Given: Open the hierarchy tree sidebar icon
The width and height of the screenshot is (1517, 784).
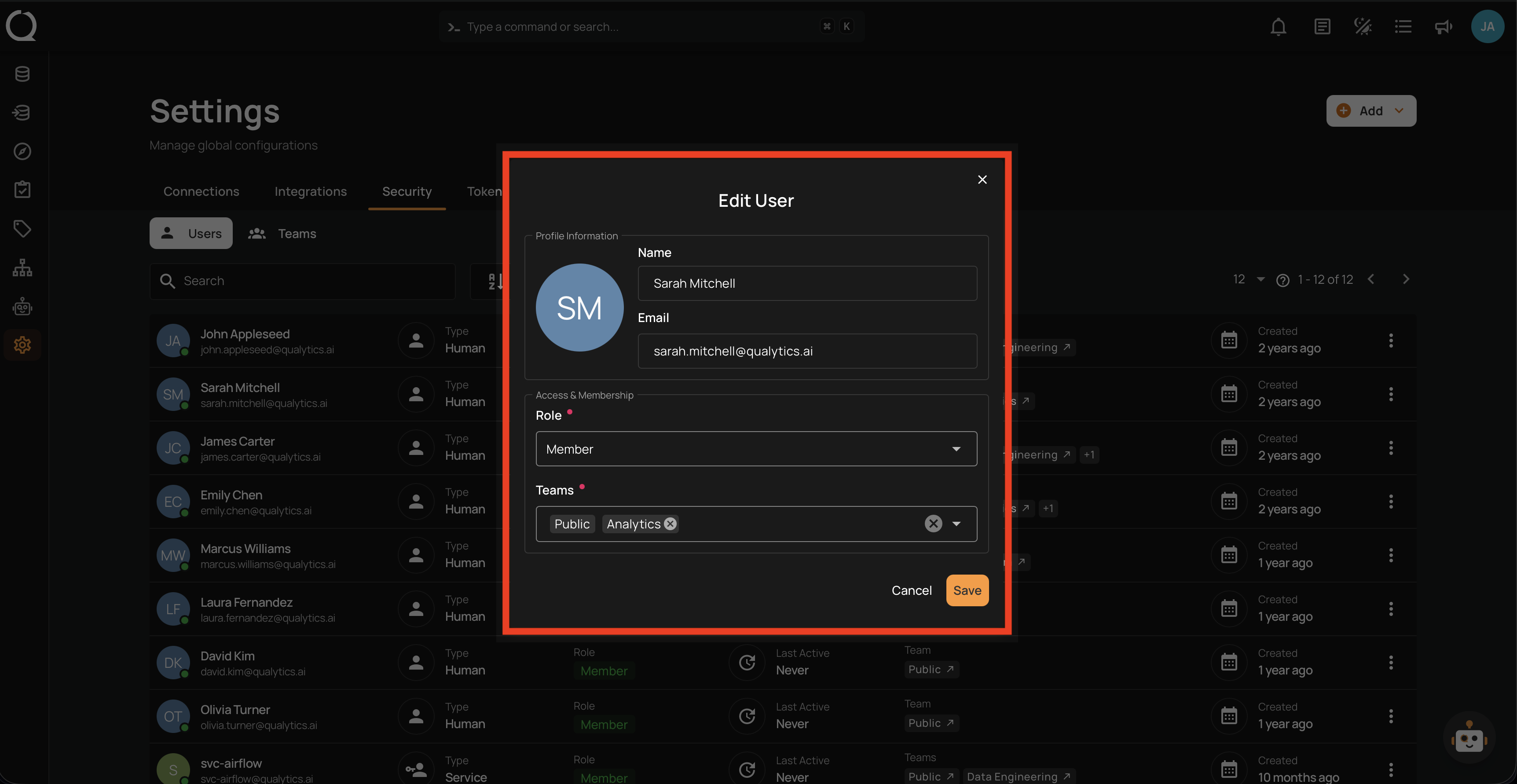Looking at the screenshot, I should 22,267.
